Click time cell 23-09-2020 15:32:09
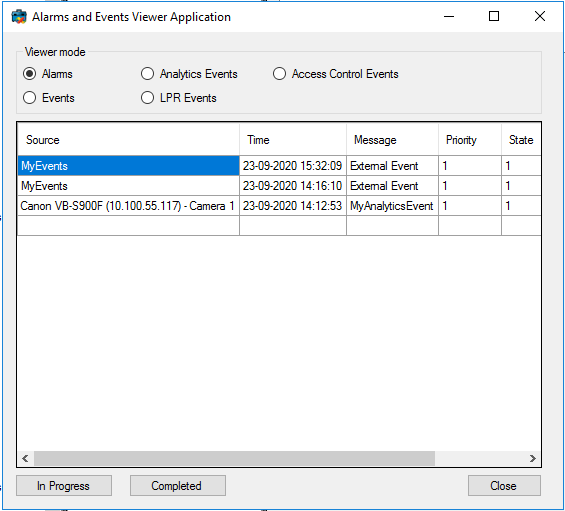The image size is (565, 511). point(293,166)
